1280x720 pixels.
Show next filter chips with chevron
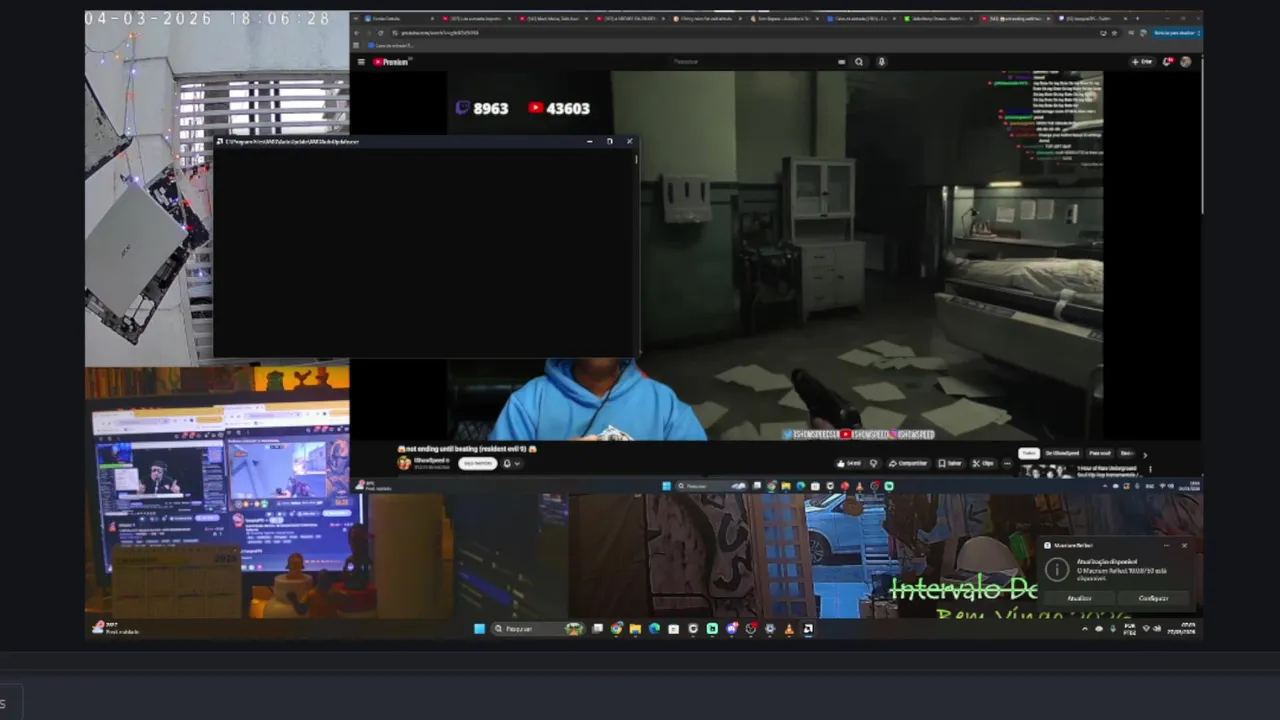click(x=1145, y=454)
